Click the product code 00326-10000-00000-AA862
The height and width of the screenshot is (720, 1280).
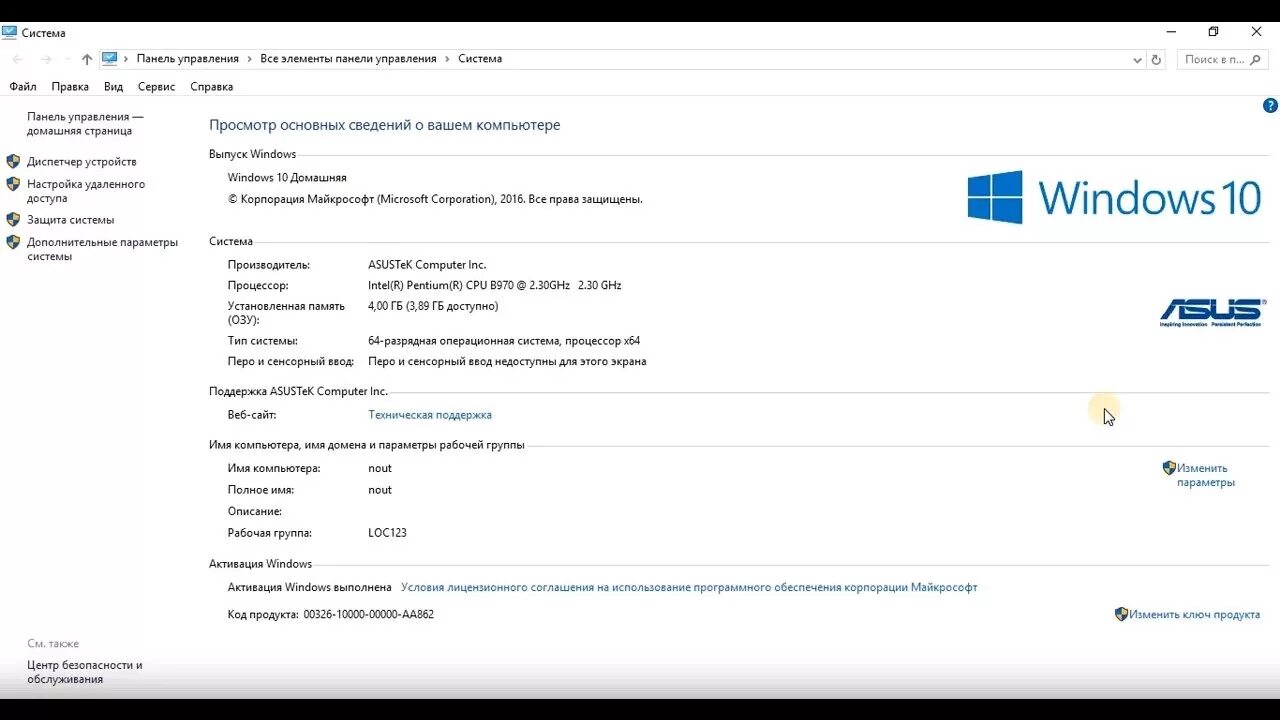coord(368,615)
